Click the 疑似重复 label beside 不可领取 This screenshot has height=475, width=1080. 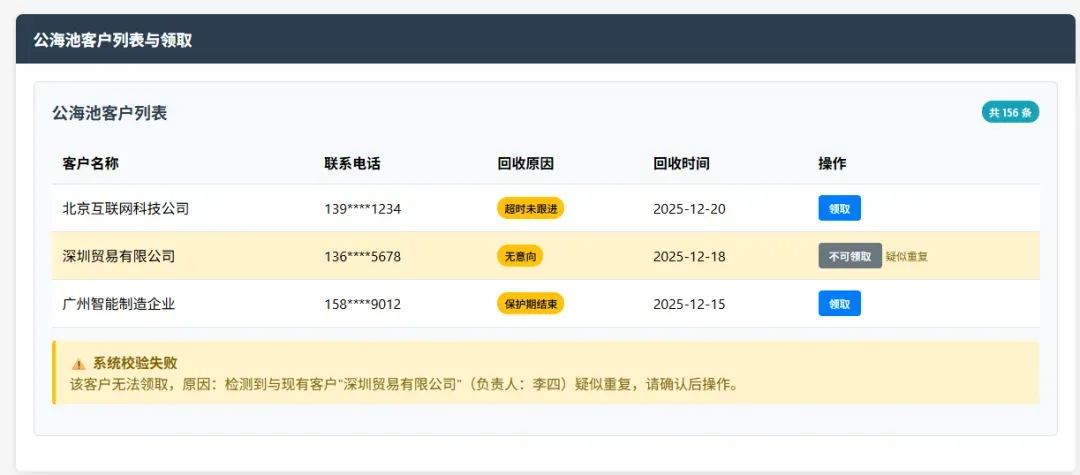pyautogui.click(x=907, y=257)
